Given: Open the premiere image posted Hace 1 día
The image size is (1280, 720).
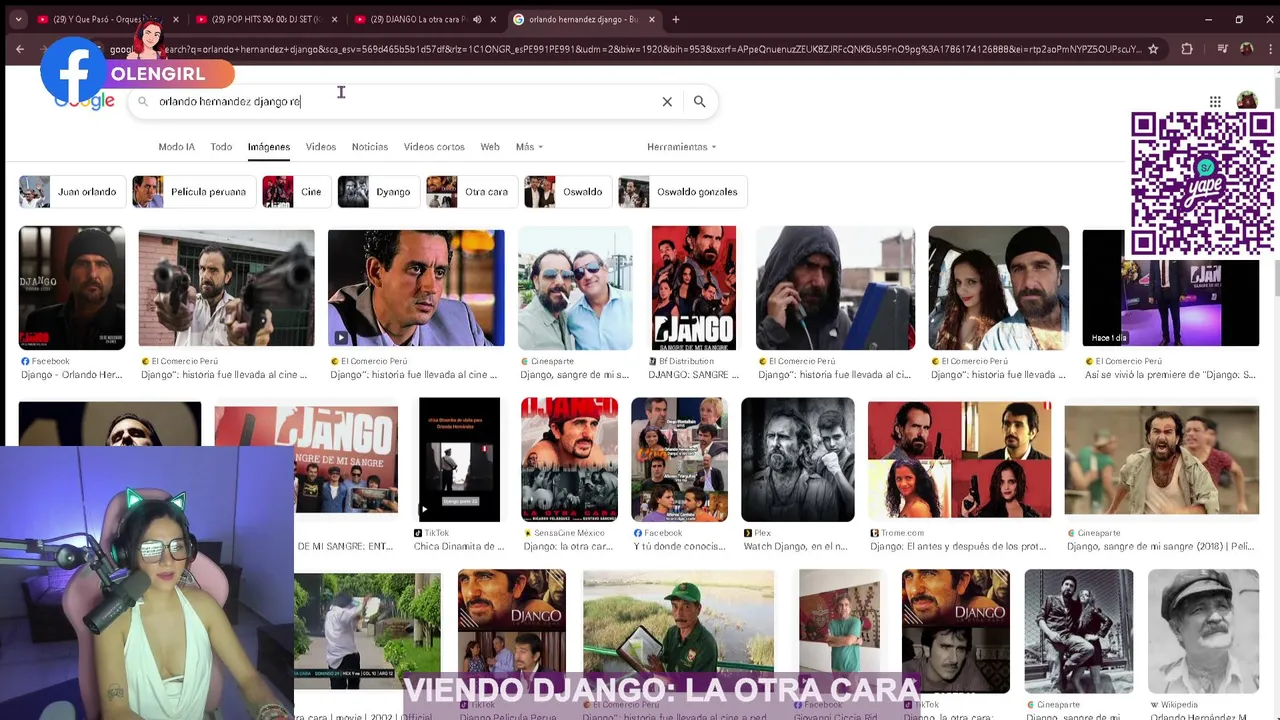Looking at the screenshot, I should pyautogui.click(x=1171, y=288).
